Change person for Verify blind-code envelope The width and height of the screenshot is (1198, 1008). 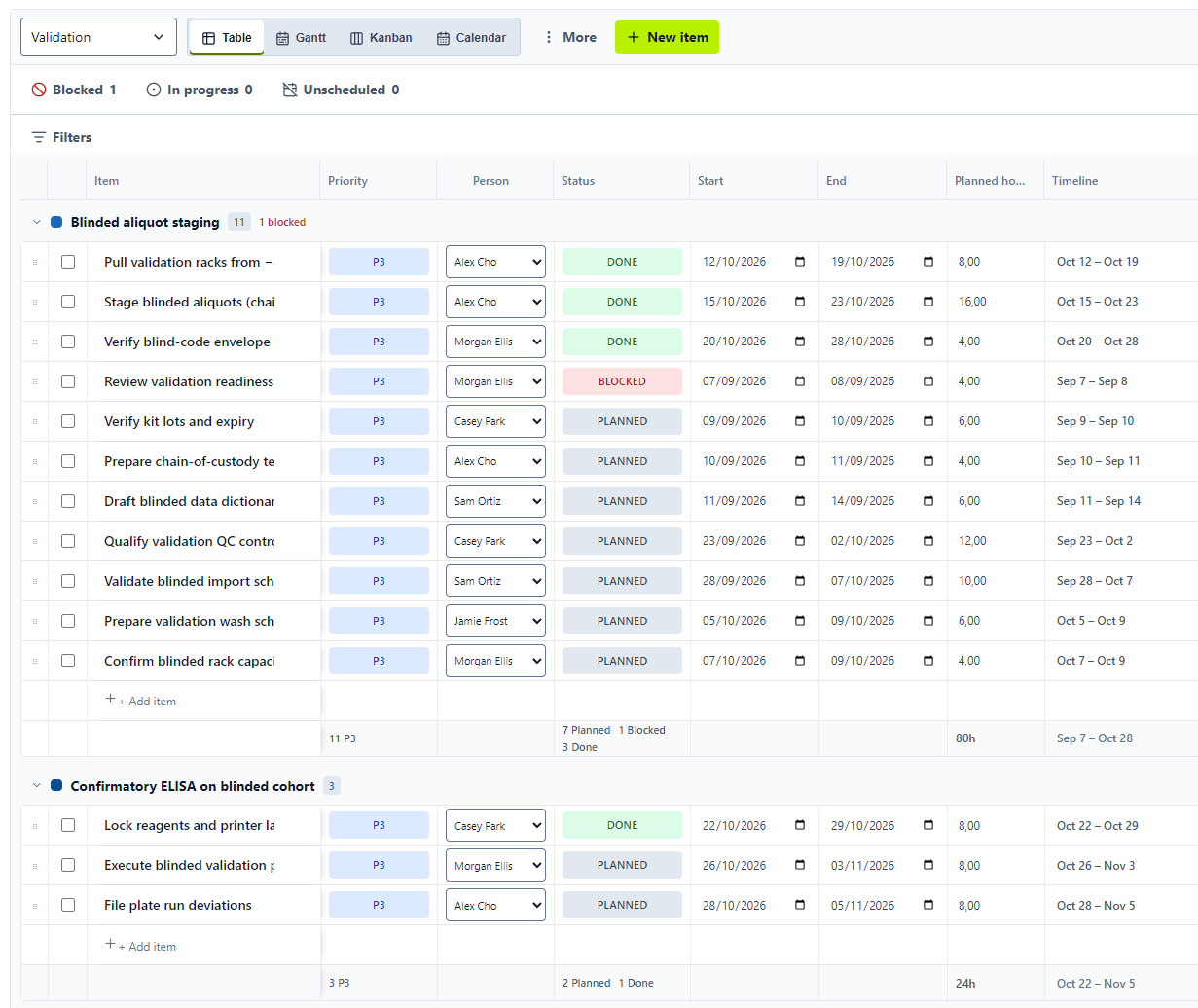click(x=495, y=342)
